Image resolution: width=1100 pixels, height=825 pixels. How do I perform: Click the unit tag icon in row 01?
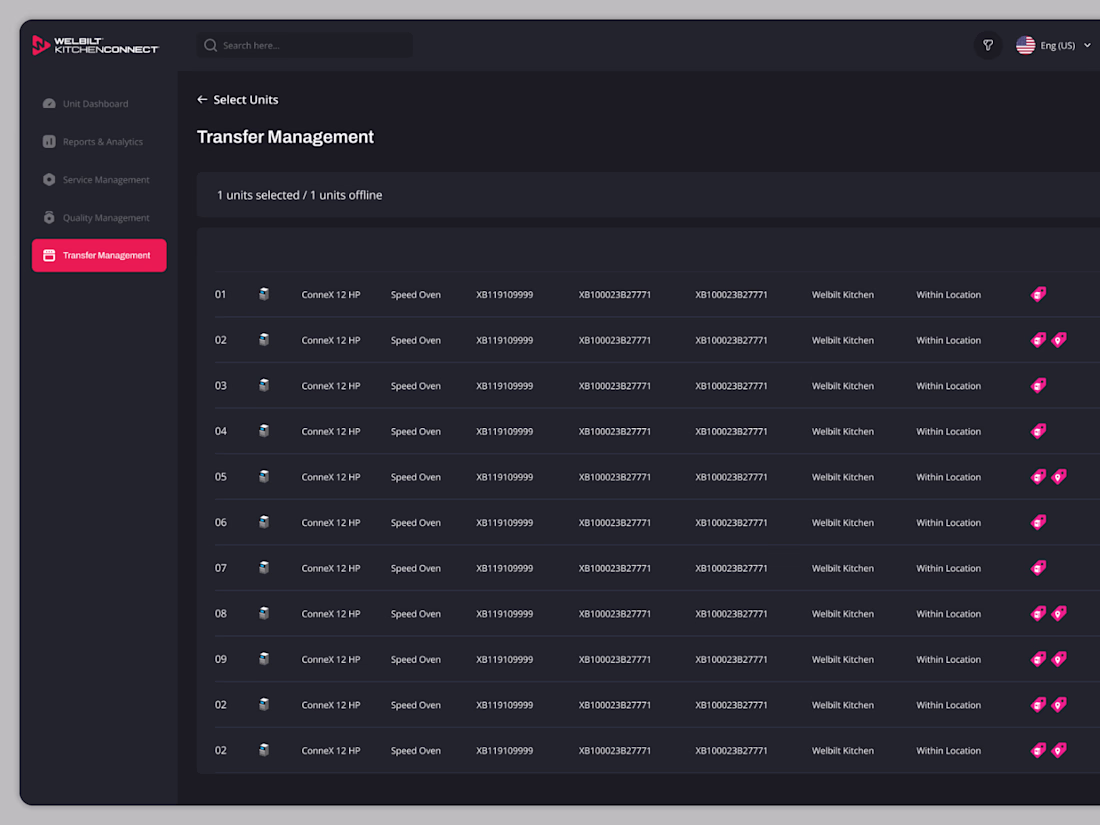(1038, 294)
